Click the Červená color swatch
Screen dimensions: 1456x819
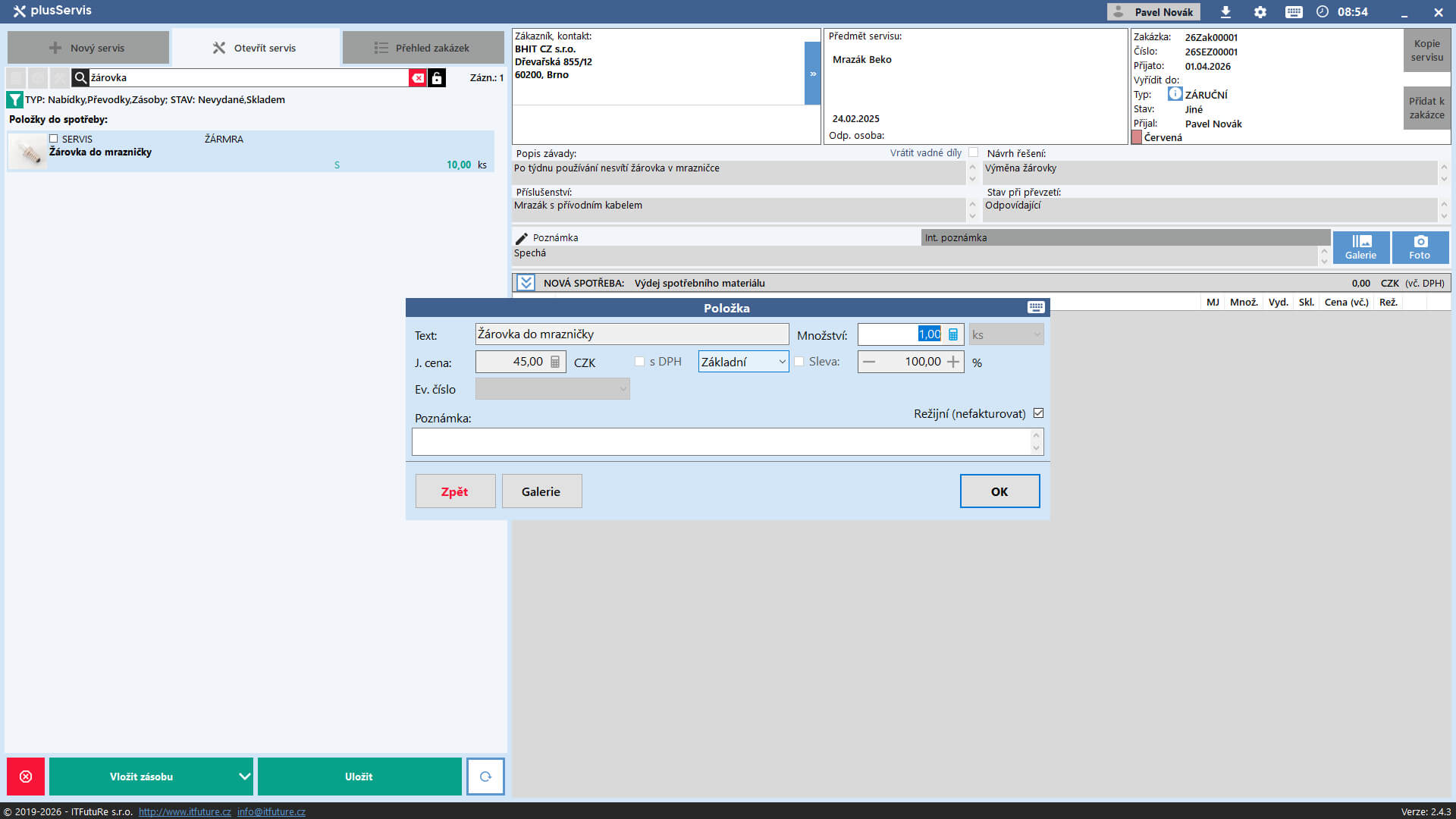(x=1137, y=137)
